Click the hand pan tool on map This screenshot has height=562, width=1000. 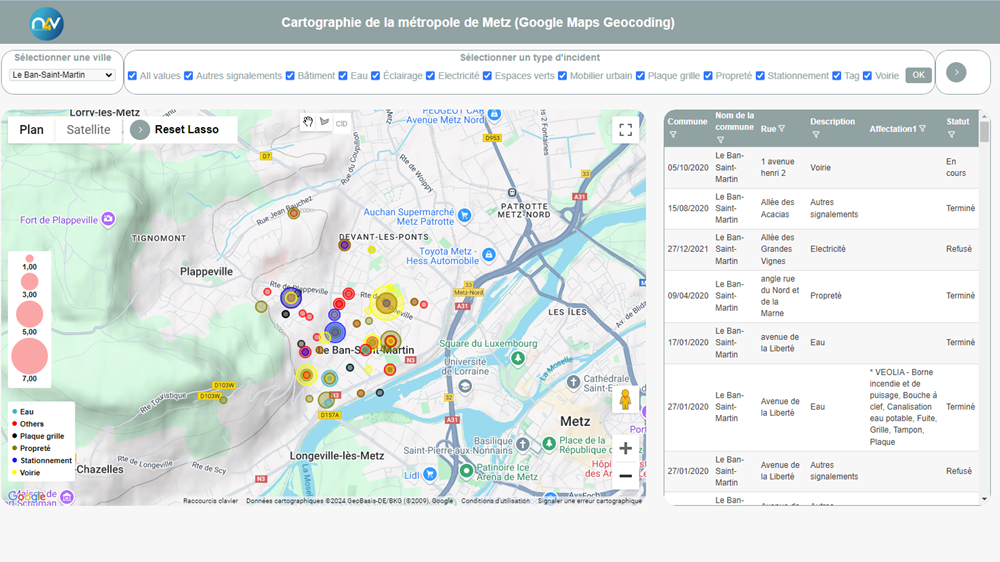click(309, 122)
